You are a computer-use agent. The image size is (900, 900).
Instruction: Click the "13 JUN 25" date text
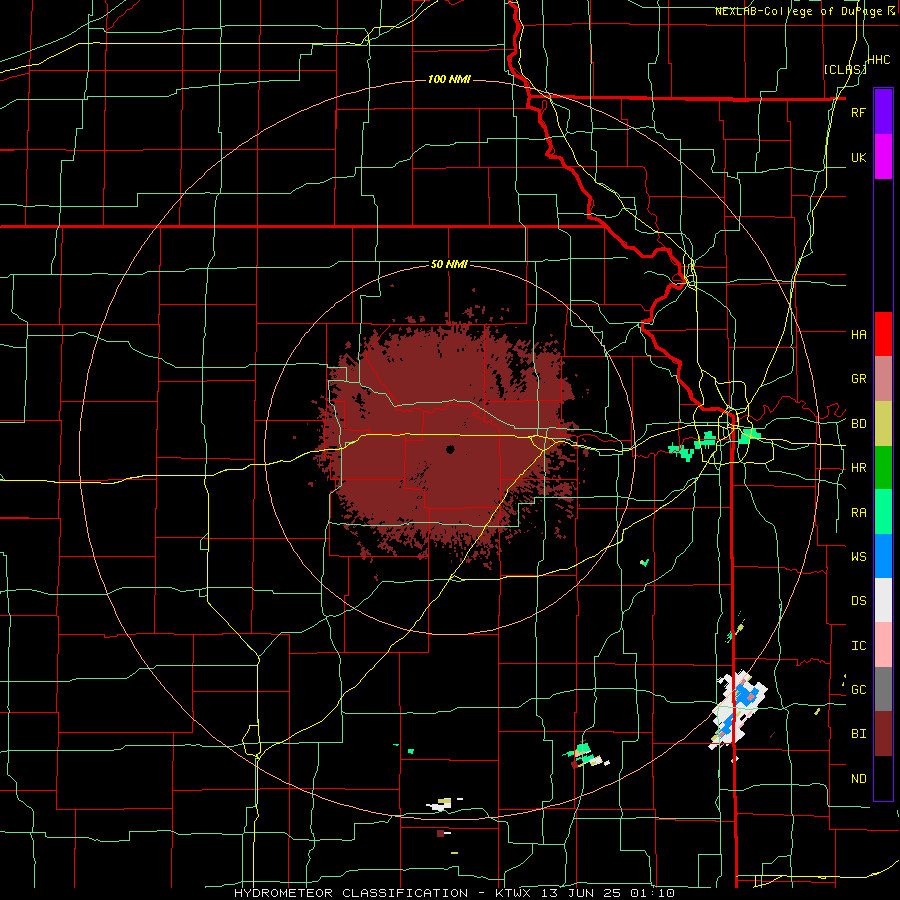tap(581, 893)
